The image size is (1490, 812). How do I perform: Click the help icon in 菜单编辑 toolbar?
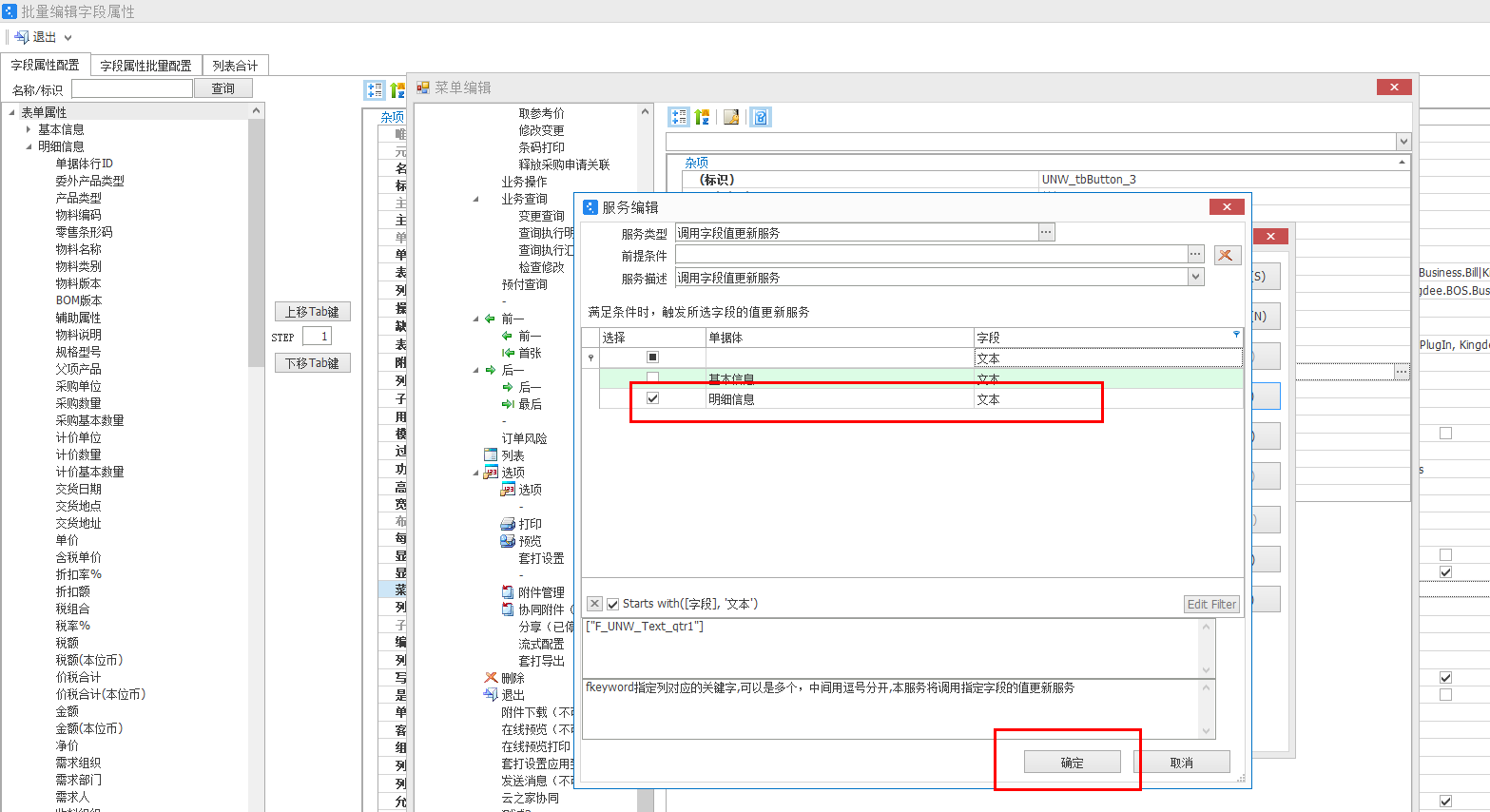(761, 117)
